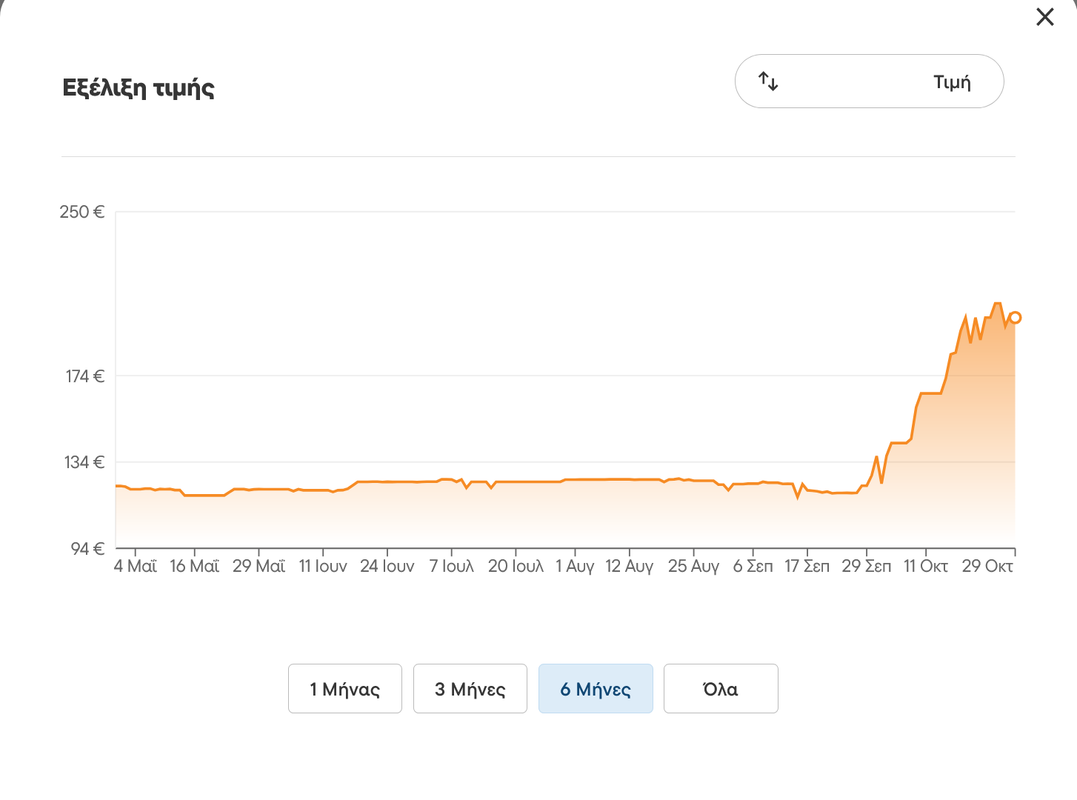Click the sort arrows icon
The image size is (1077, 800).
click(x=768, y=82)
